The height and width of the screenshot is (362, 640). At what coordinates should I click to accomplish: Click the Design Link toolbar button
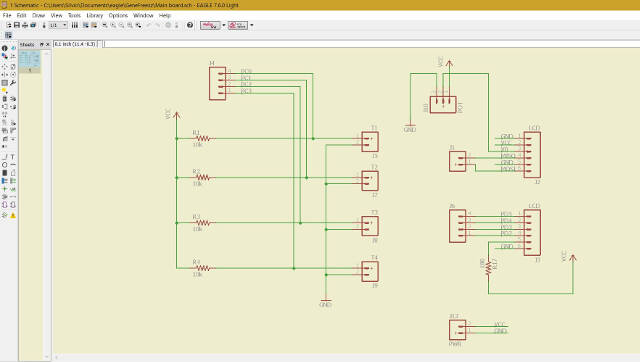tap(211, 25)
